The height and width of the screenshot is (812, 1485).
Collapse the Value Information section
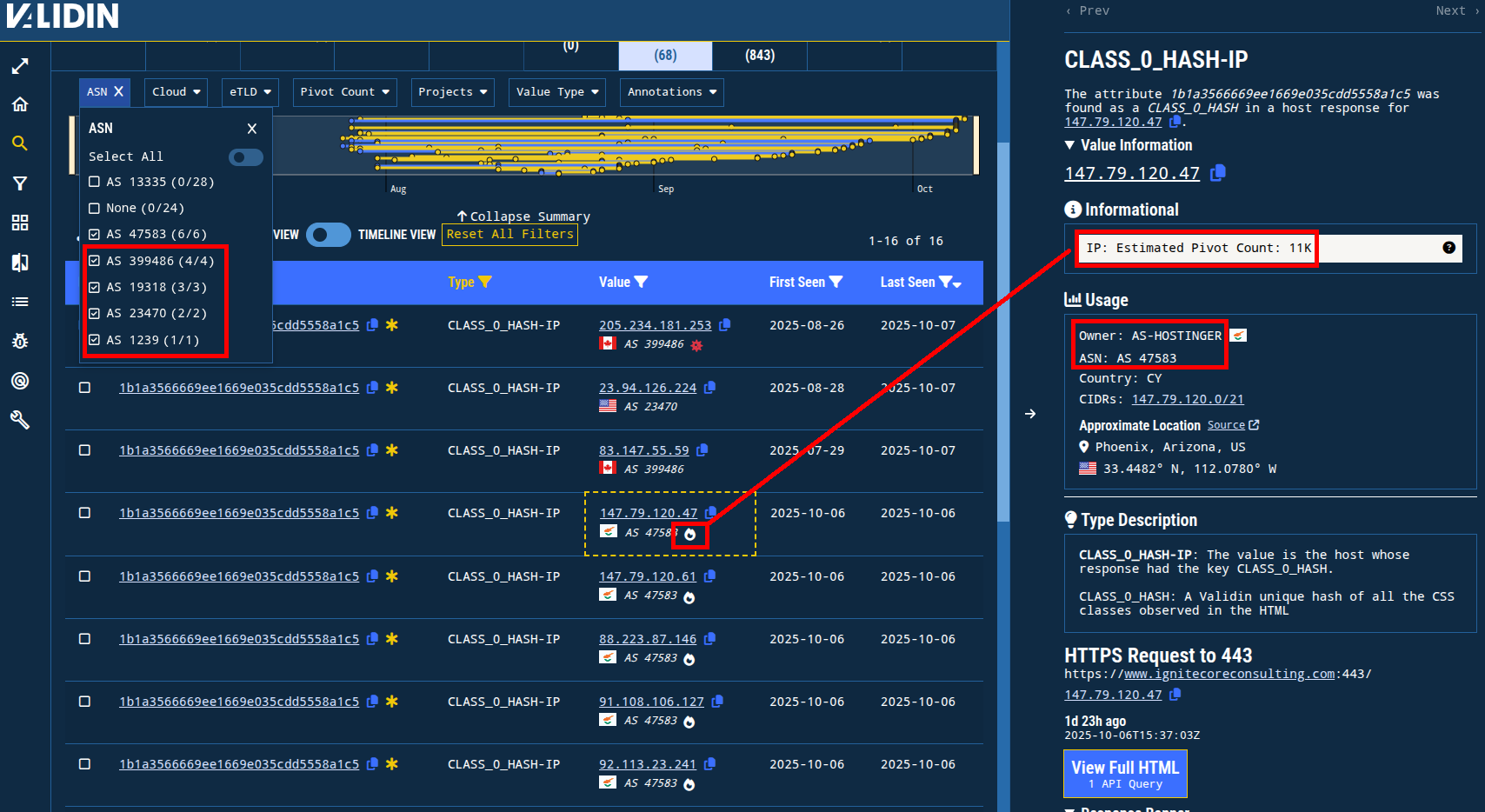1070,145
